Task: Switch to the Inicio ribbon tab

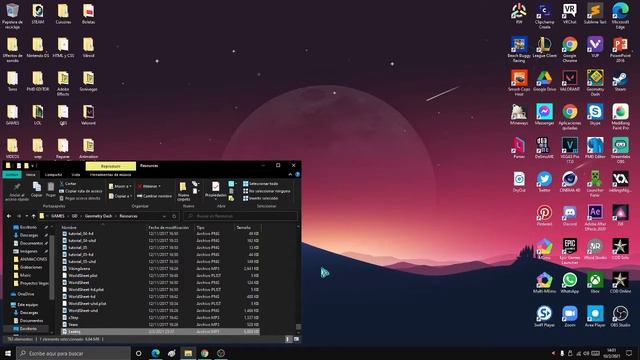Action: (31, 175)
